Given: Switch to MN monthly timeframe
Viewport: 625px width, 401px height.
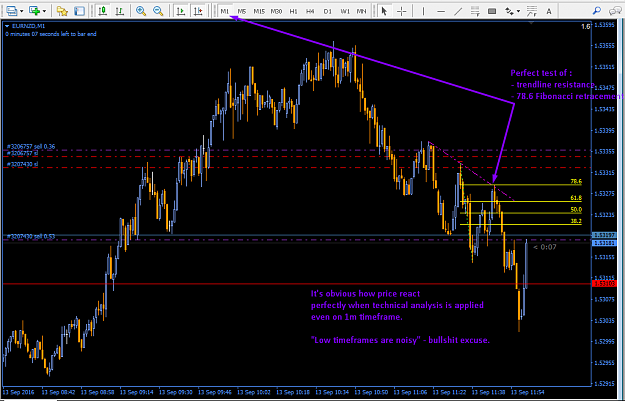Looking at the screenshot, I should pos(362,11).
